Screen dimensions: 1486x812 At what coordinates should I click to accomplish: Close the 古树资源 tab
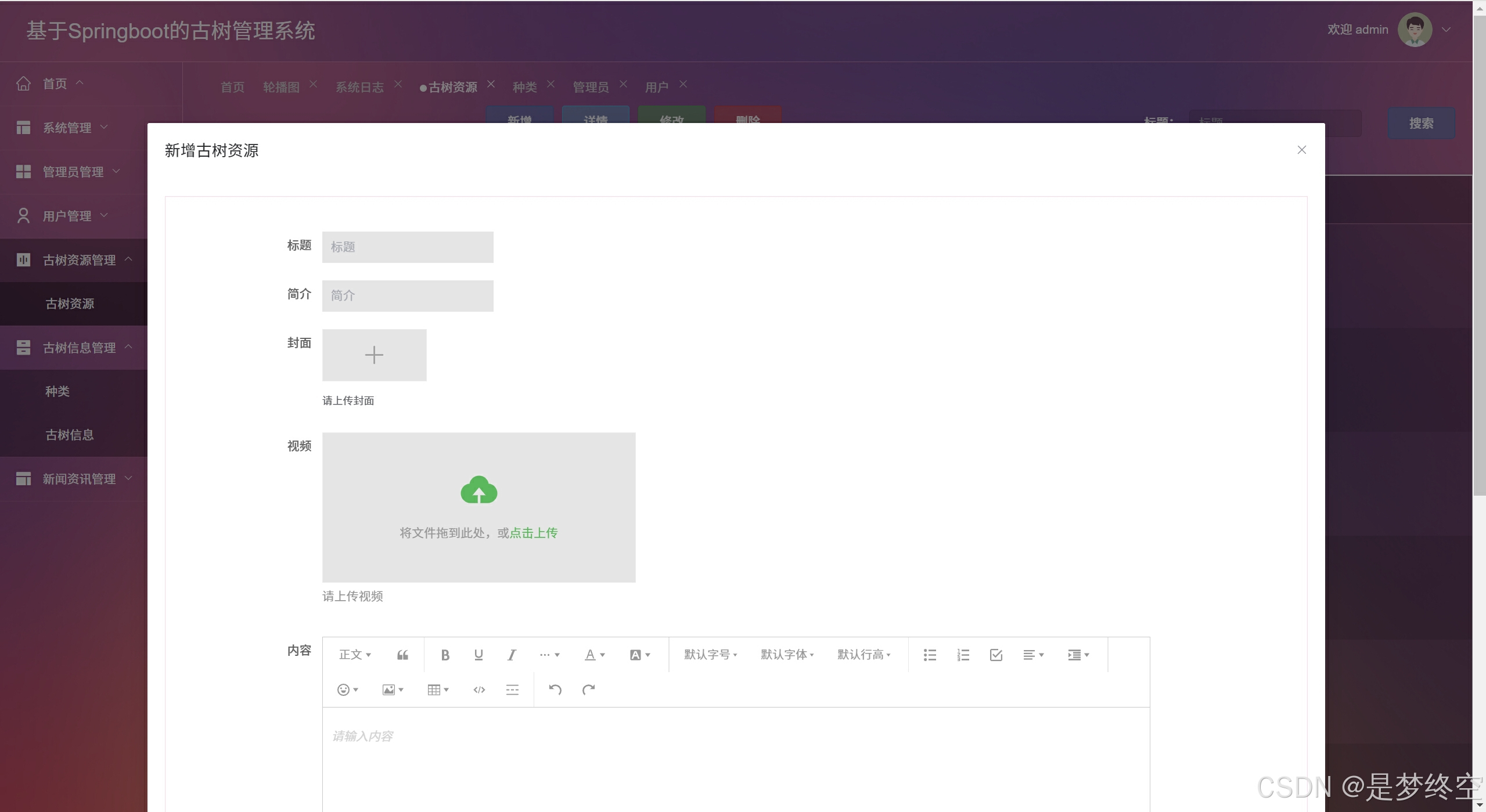pos(491,84)
